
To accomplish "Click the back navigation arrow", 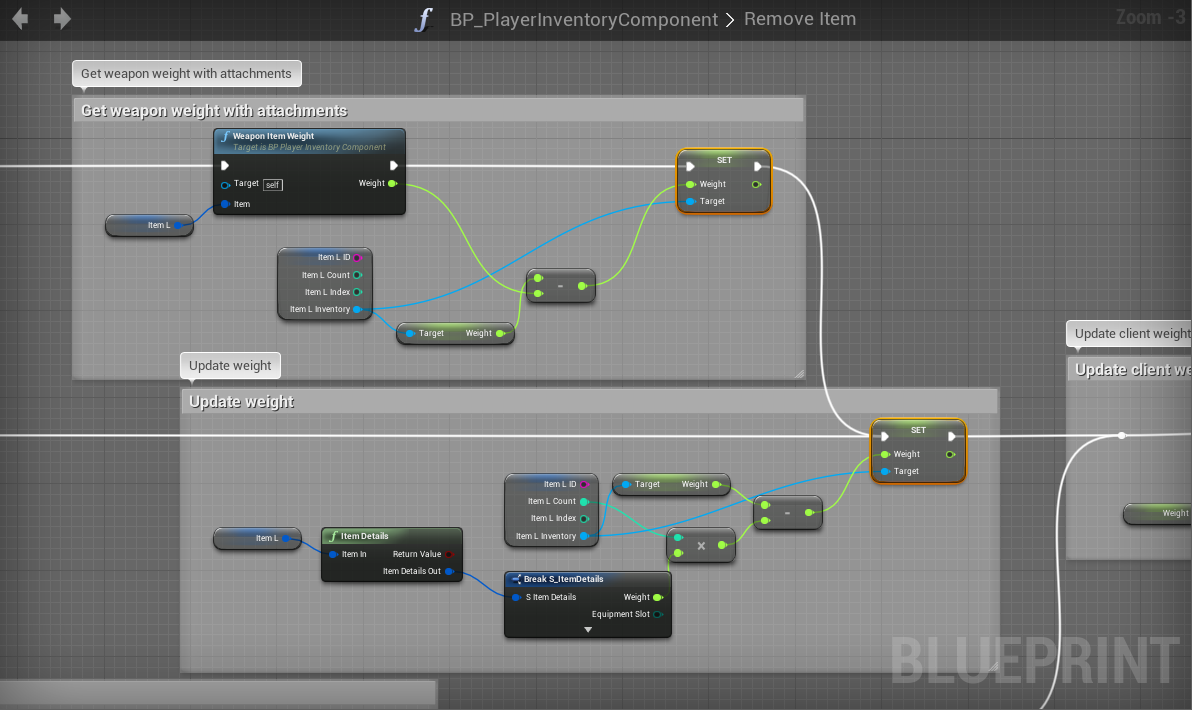I will tap(20, 19).
